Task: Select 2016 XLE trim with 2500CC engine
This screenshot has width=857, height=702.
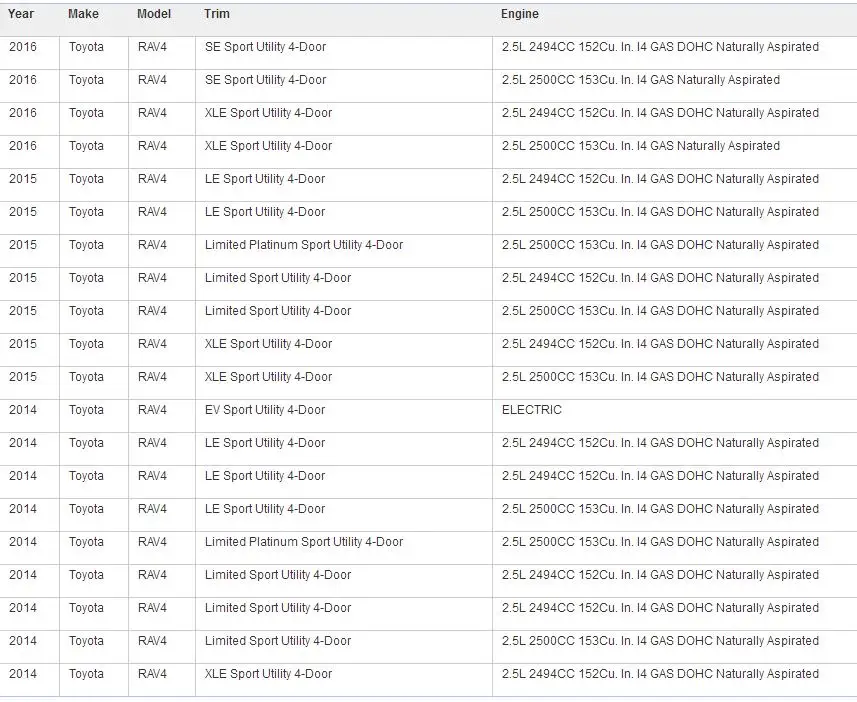Action: [268, 145]
